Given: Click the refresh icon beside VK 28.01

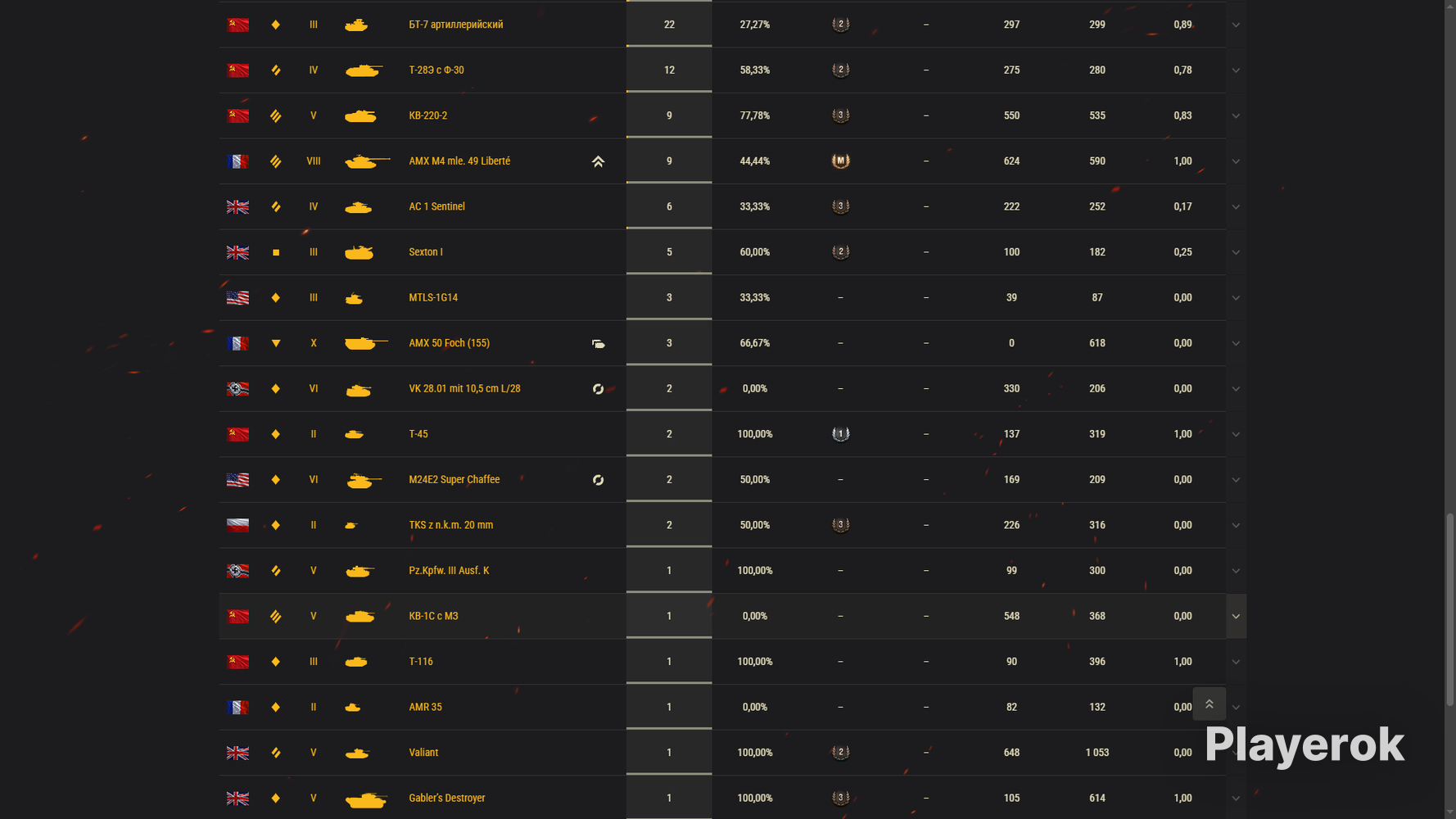Looking at the screenshot, I should point(598,389).
